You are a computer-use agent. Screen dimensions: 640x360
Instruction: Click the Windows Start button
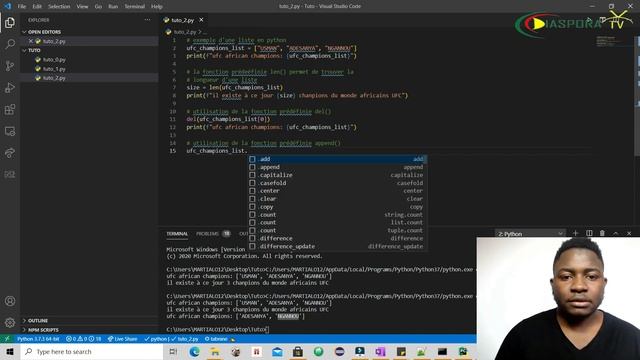(x=10, y=351)
